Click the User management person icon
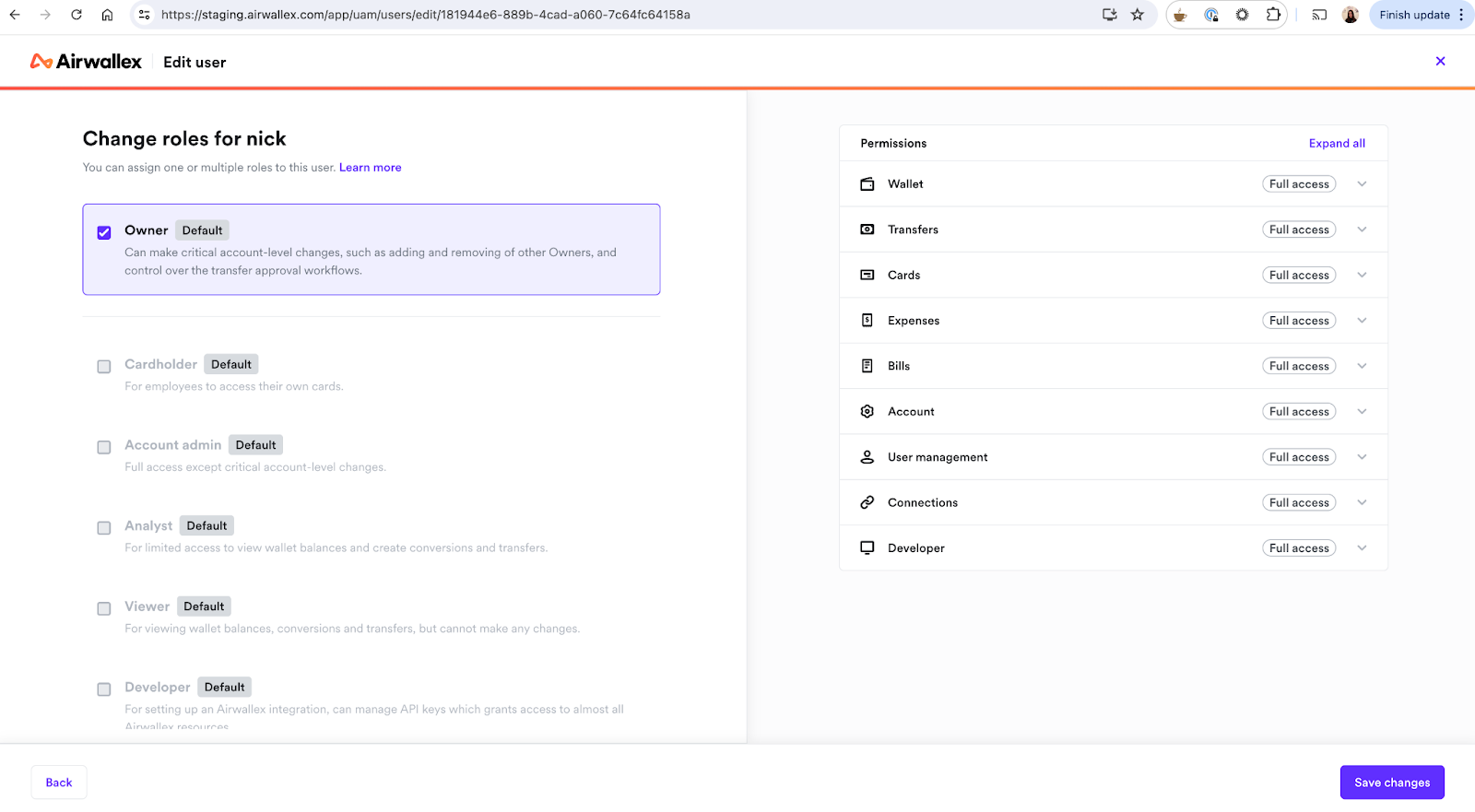This screenshot has height=812, width=1475. (867, 457)
